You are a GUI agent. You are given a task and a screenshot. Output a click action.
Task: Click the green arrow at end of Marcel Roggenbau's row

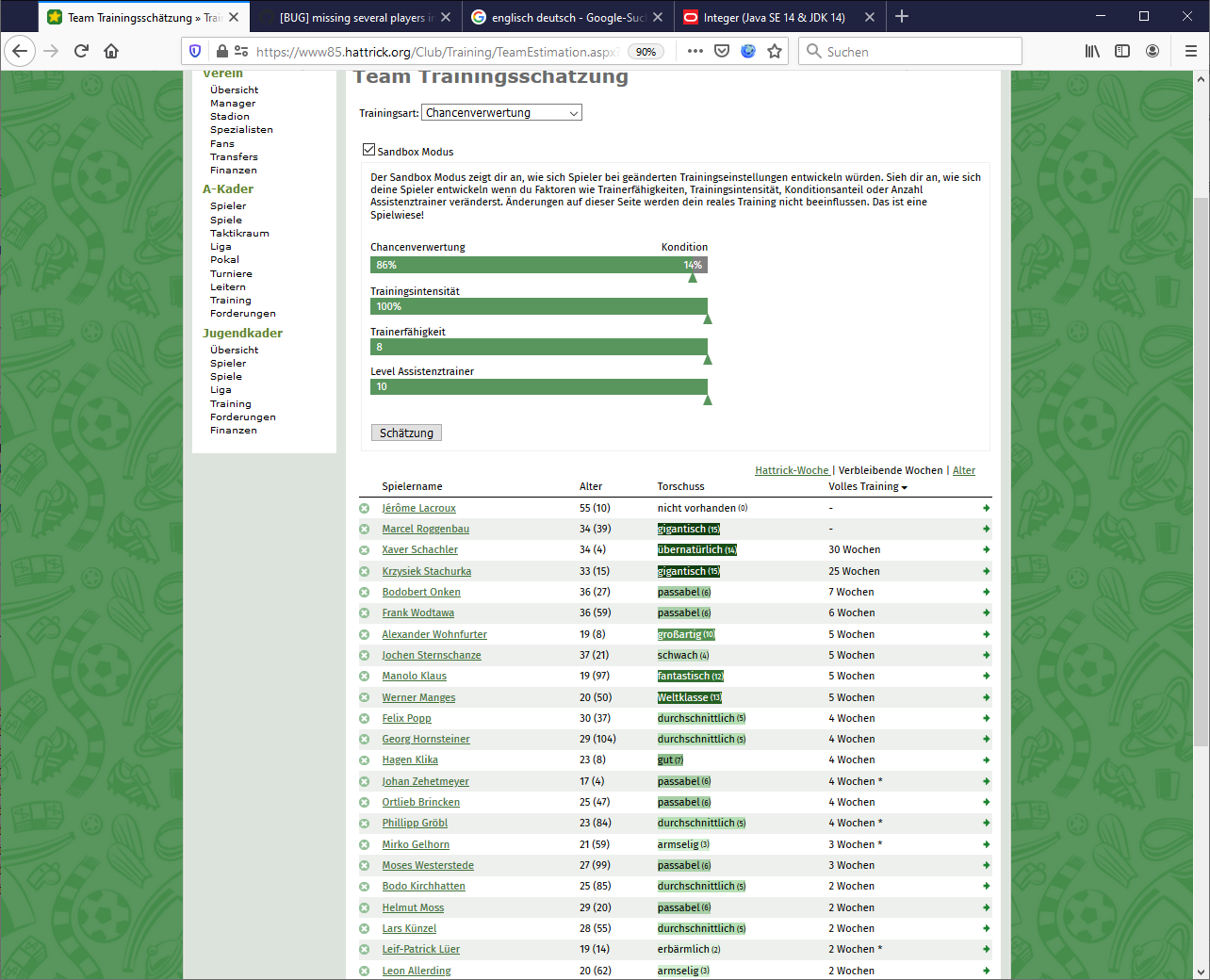pyautogui.click(x=986, y=529)
